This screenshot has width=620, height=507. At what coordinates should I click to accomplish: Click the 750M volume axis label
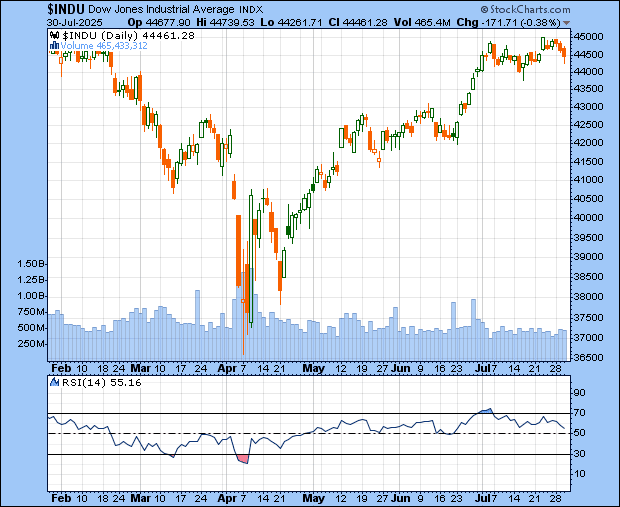click(x=31, y=312)
